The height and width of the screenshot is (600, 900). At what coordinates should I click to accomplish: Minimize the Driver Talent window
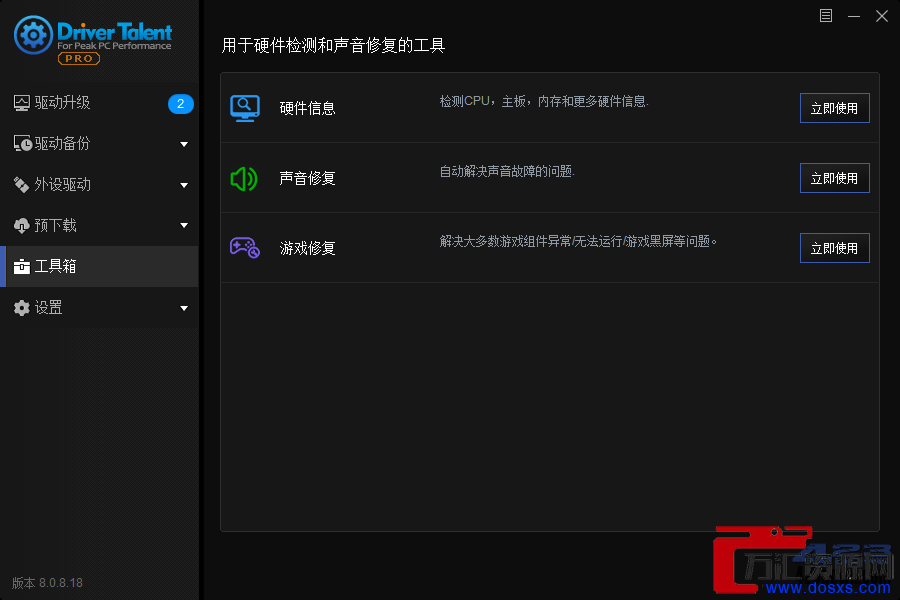pyautogui.click(x=854, y=16)
